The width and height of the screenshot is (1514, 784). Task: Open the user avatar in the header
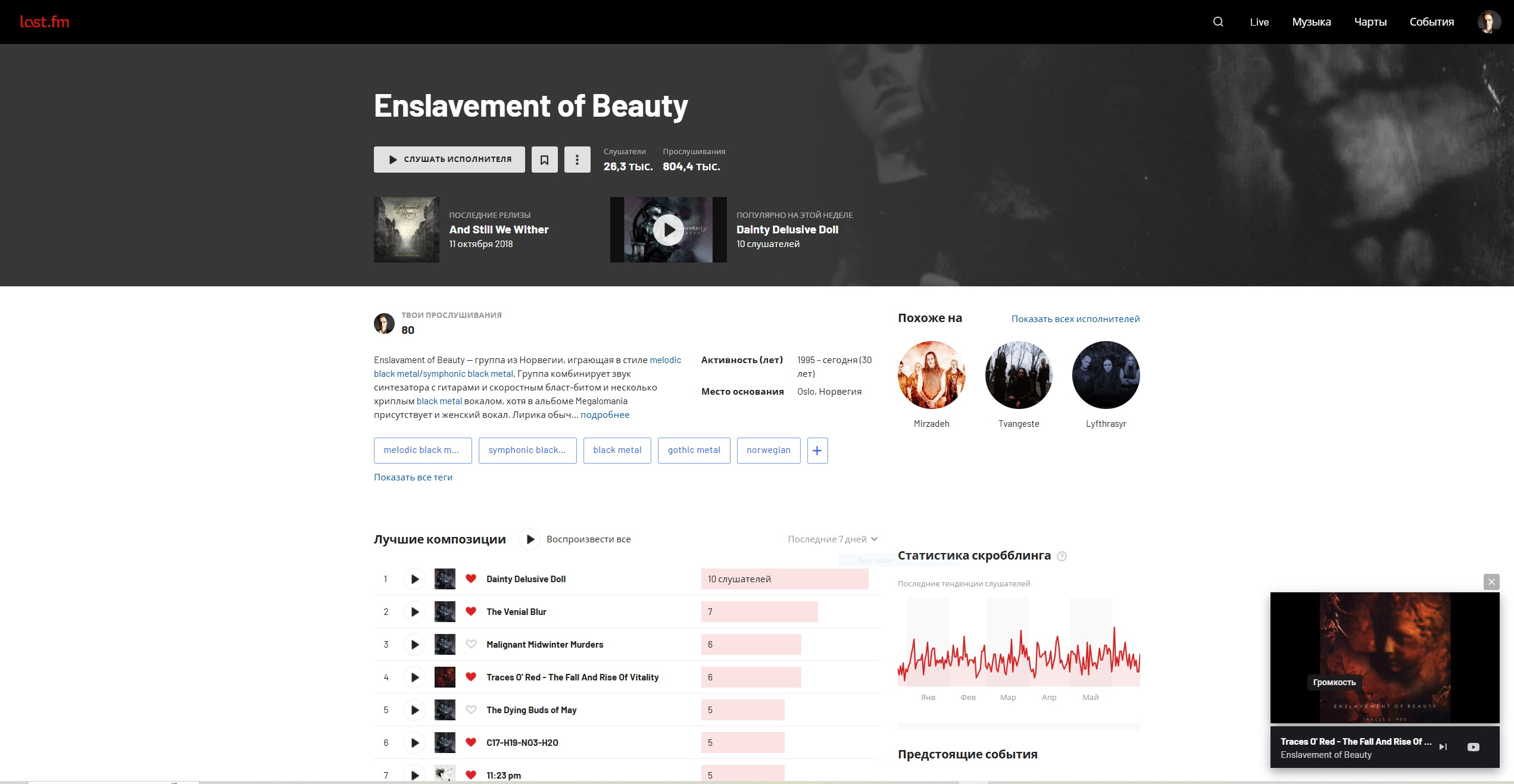point(1488,22)
